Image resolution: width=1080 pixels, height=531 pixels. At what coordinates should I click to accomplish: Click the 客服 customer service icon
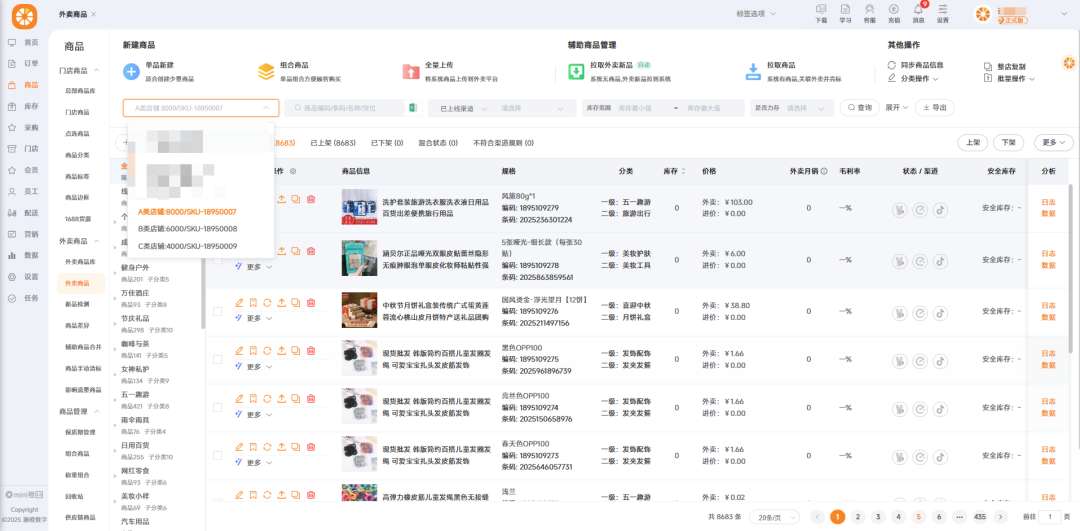(x=869, y=10)
